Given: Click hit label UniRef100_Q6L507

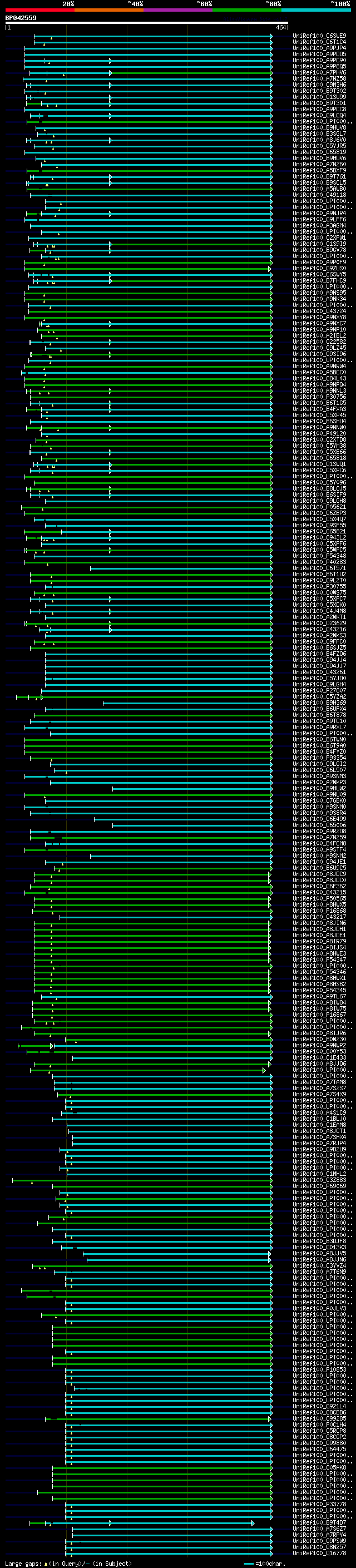Looking at the screenshot, I should [319, 770].
